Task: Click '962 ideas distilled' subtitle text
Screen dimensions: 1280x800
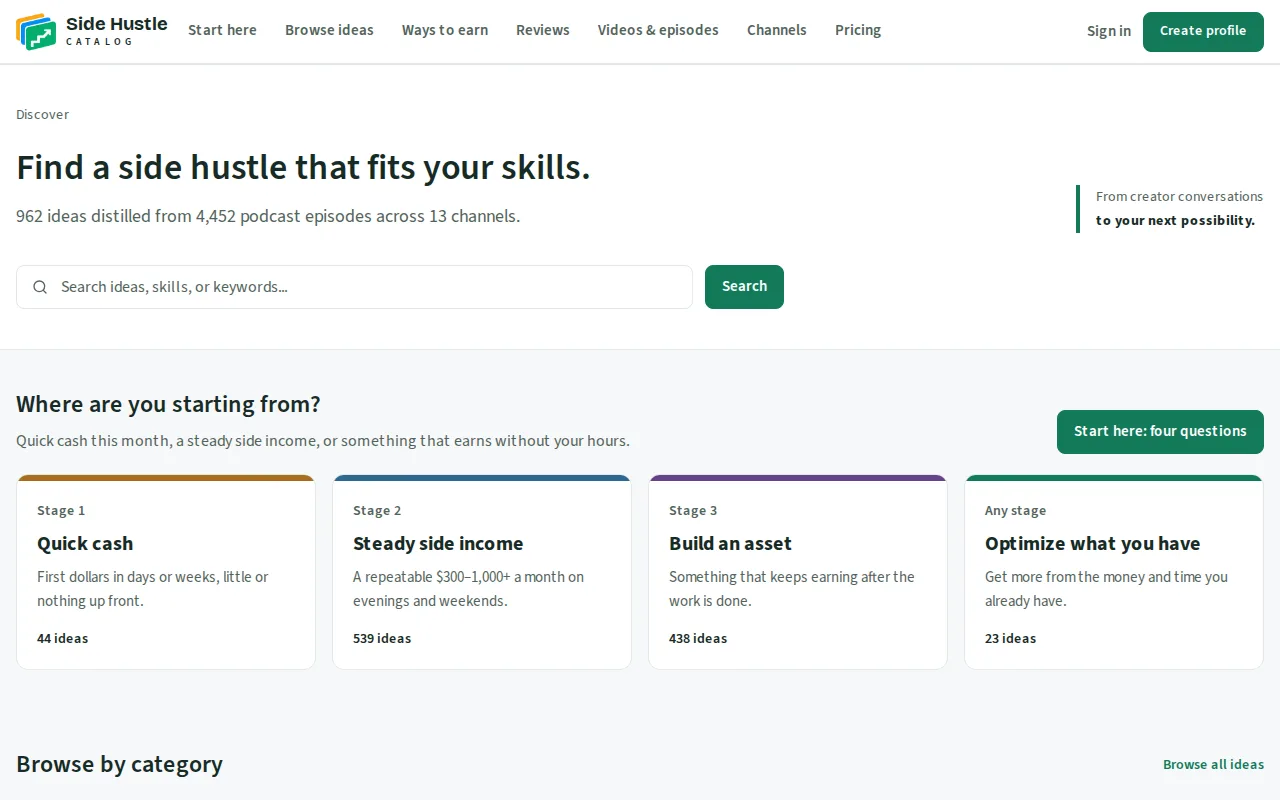Action: [268, 216]
